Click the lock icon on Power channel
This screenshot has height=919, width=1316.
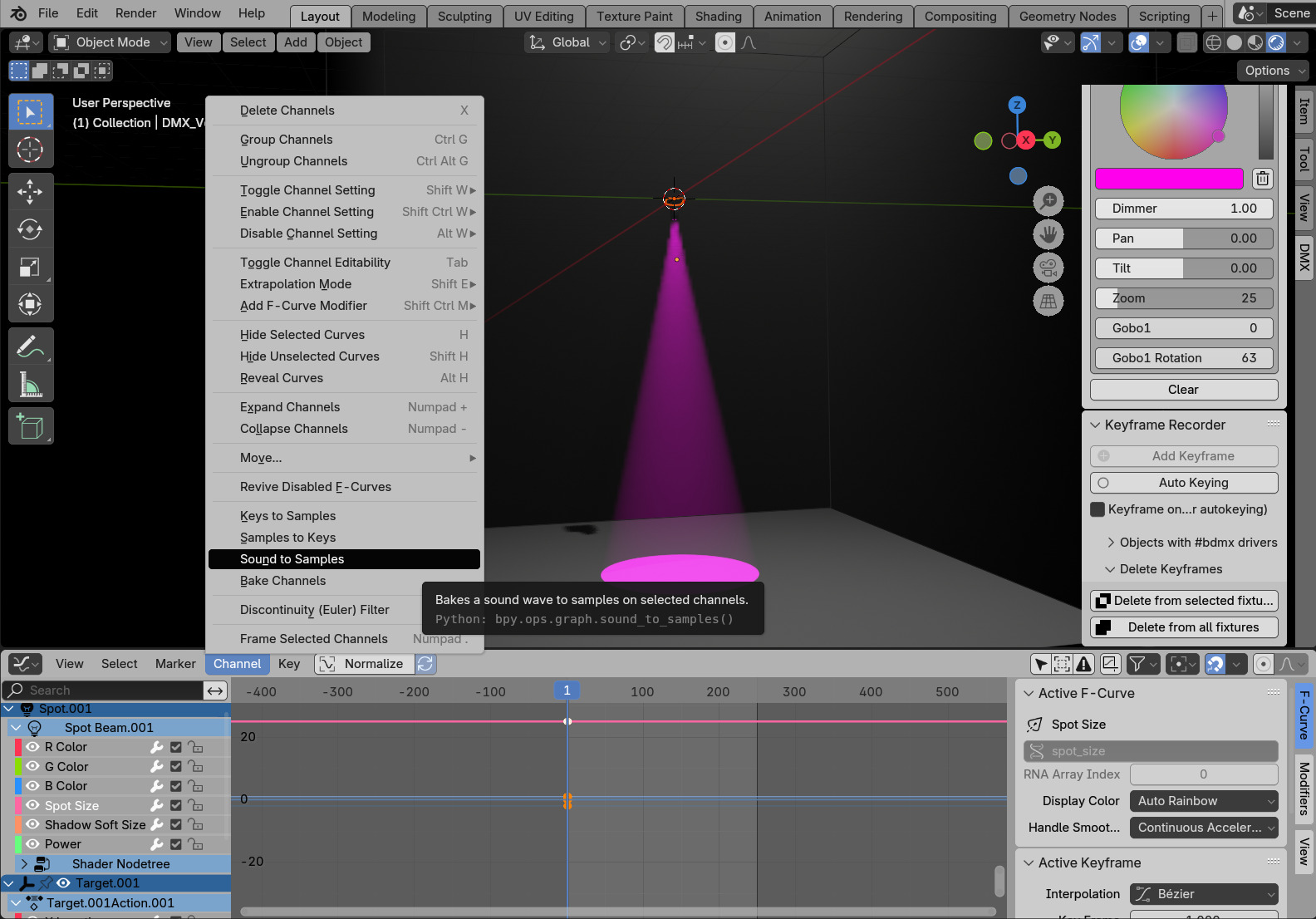(x=195, y=844)
